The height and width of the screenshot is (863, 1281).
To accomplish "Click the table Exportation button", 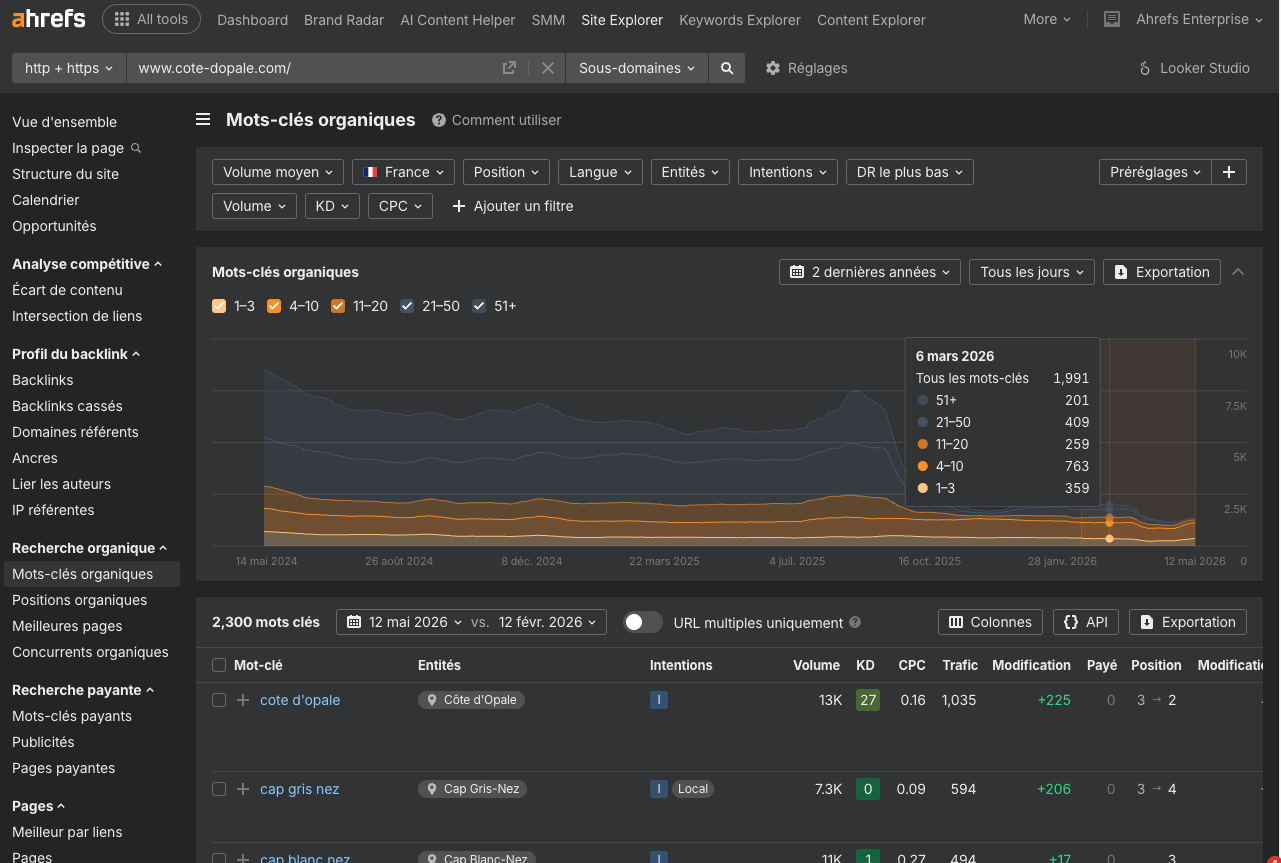I will (x=1188, y=622).
